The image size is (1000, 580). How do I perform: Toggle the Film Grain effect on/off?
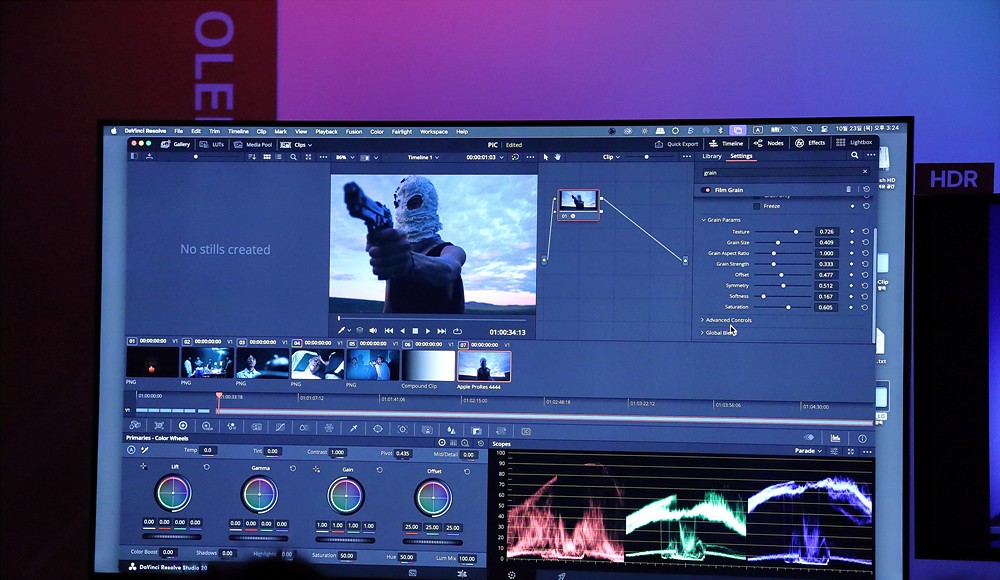(x=707, y=189)
